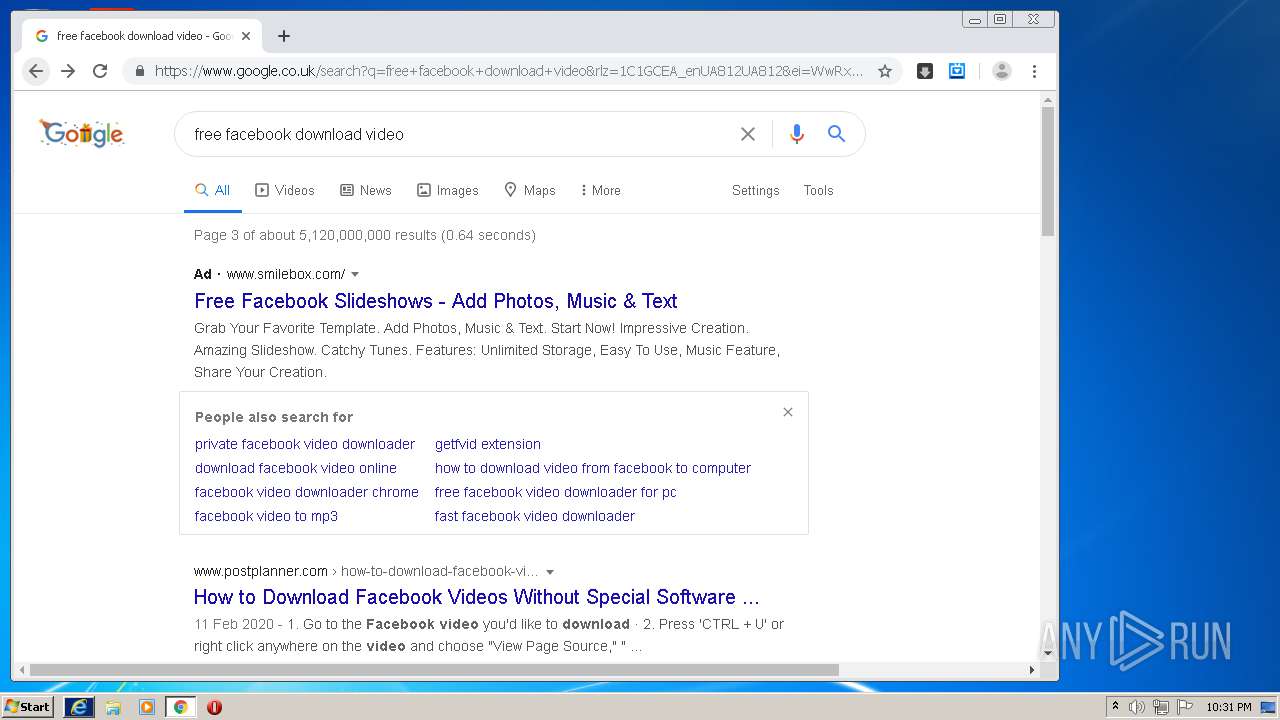Search how to download video from facebook to computer

(593, 468)
